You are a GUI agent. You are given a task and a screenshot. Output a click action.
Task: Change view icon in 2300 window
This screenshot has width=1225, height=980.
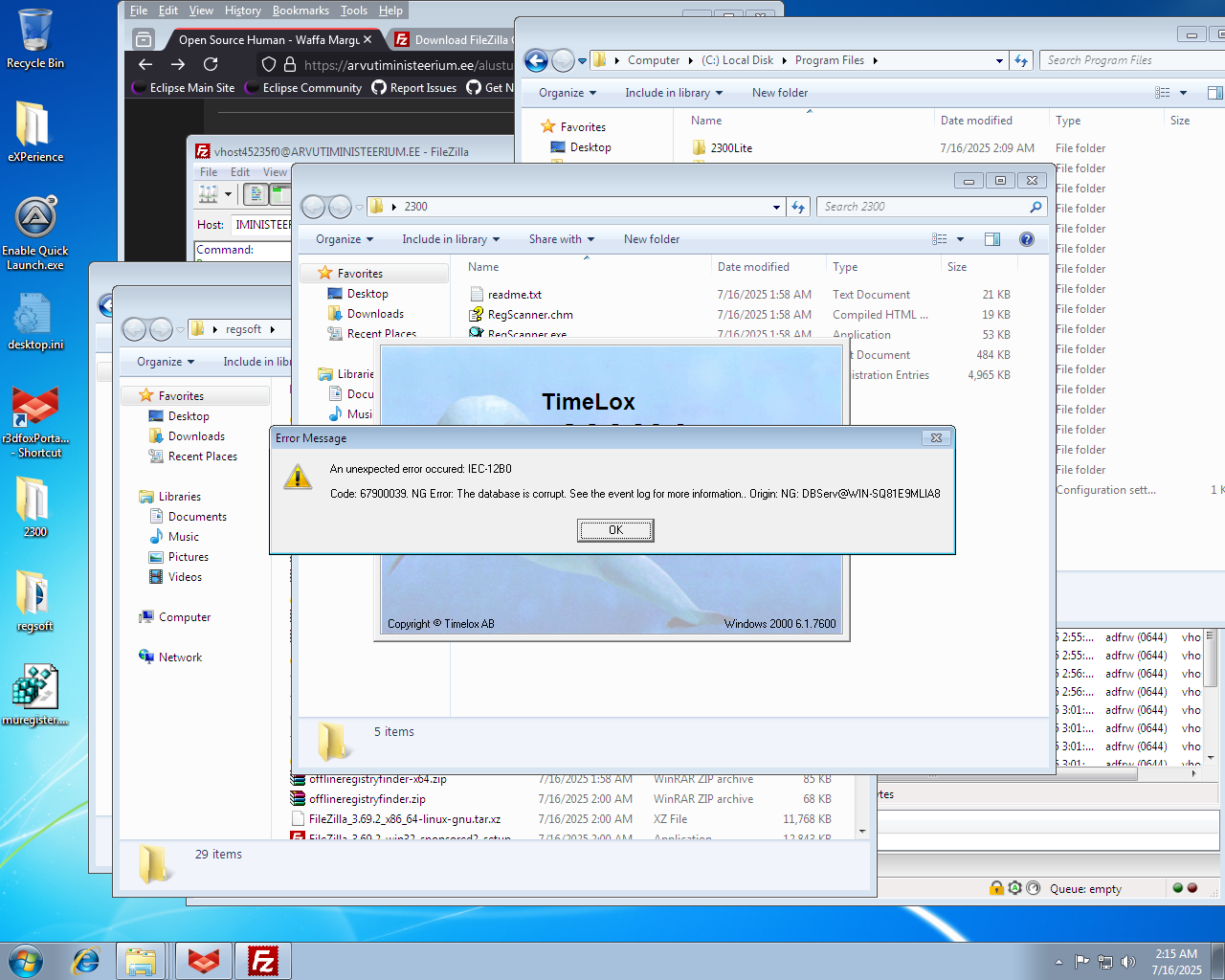pyautogui.click(x=940, y=239)
